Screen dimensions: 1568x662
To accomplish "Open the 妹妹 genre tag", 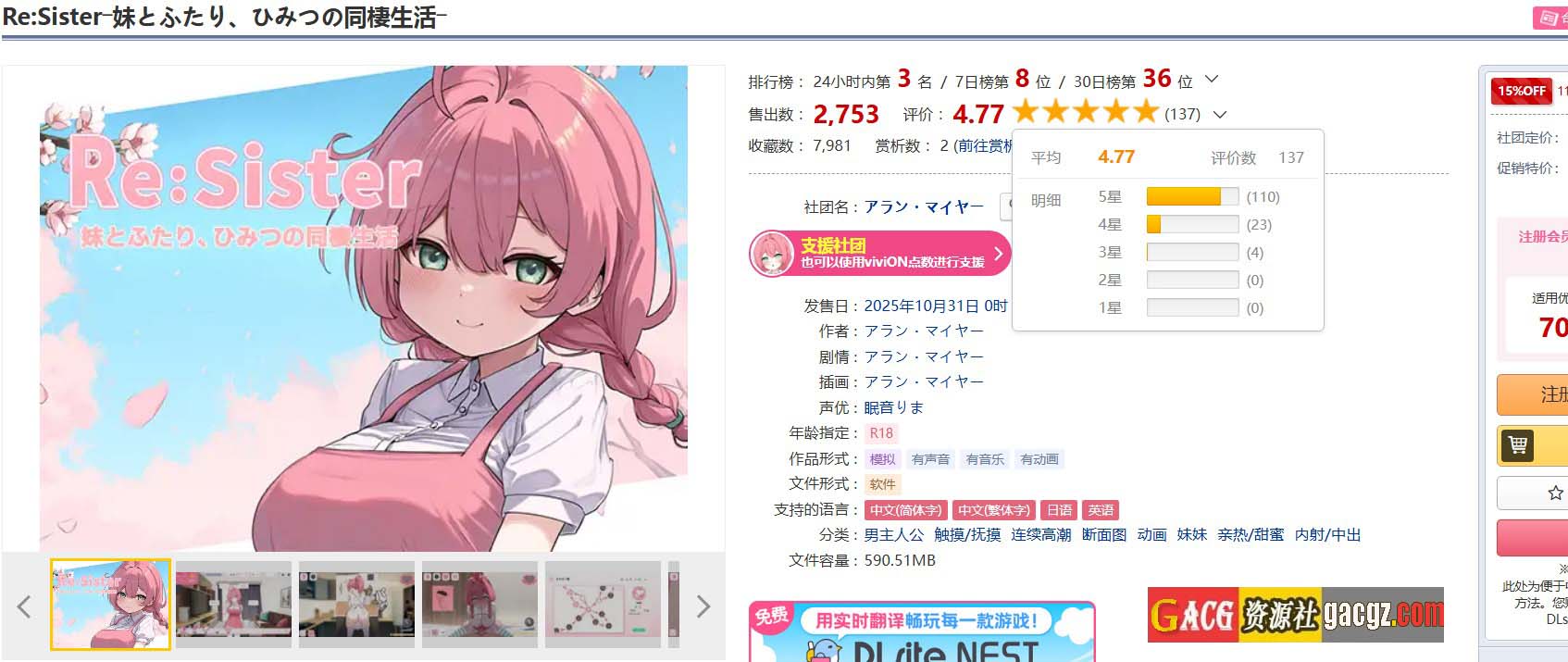I will tap(1192, 535).
